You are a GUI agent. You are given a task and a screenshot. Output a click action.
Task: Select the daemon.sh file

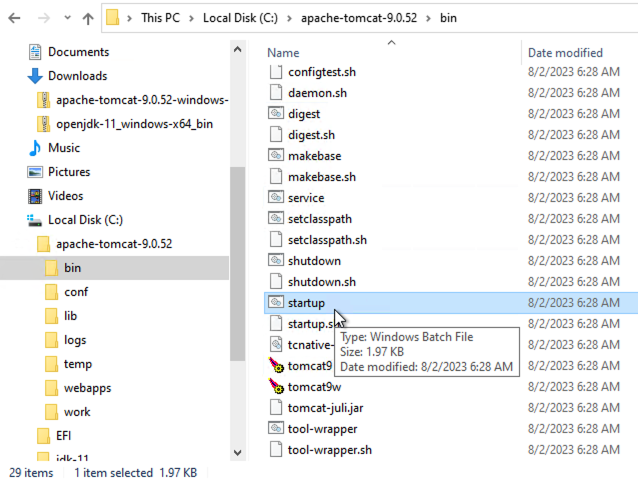(x=318, y=93)
